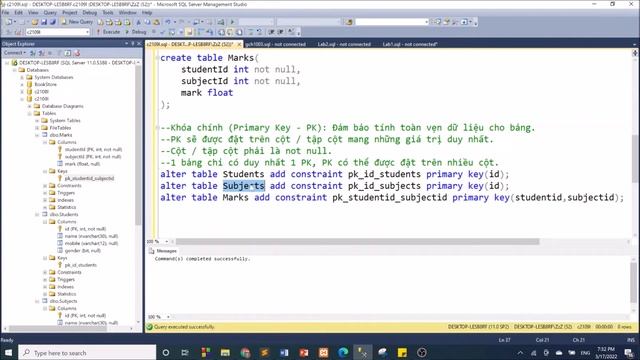Open the Project menu
Screen dimensions: 640x360
(70, 13)
